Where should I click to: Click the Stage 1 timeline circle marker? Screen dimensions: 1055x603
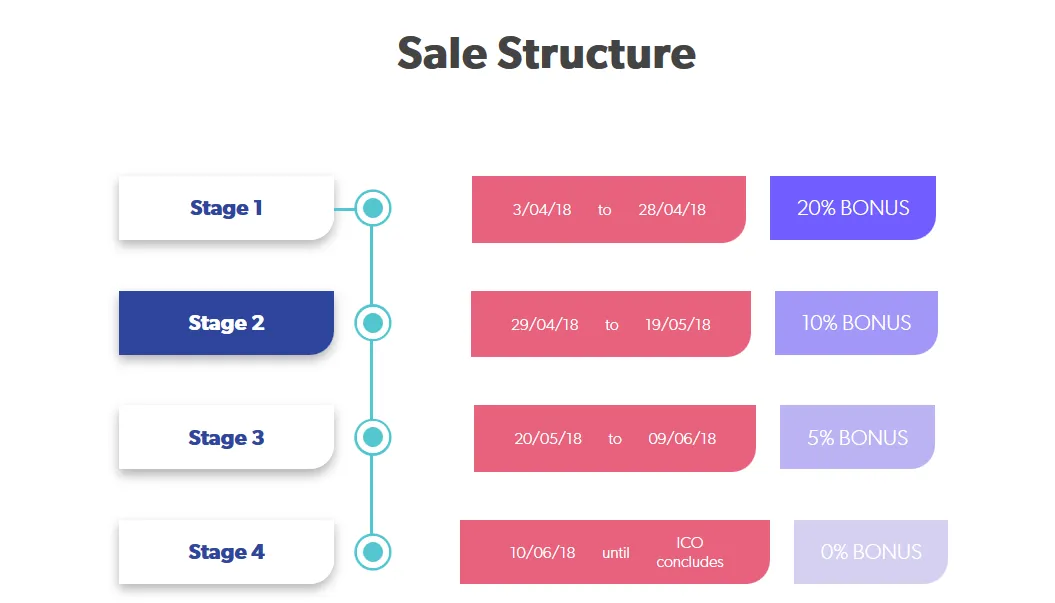(x=373, y=209)
